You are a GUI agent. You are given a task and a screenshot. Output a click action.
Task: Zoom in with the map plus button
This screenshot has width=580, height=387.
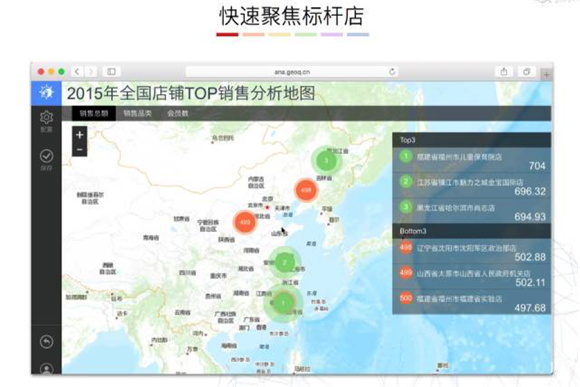click(80, 135)
